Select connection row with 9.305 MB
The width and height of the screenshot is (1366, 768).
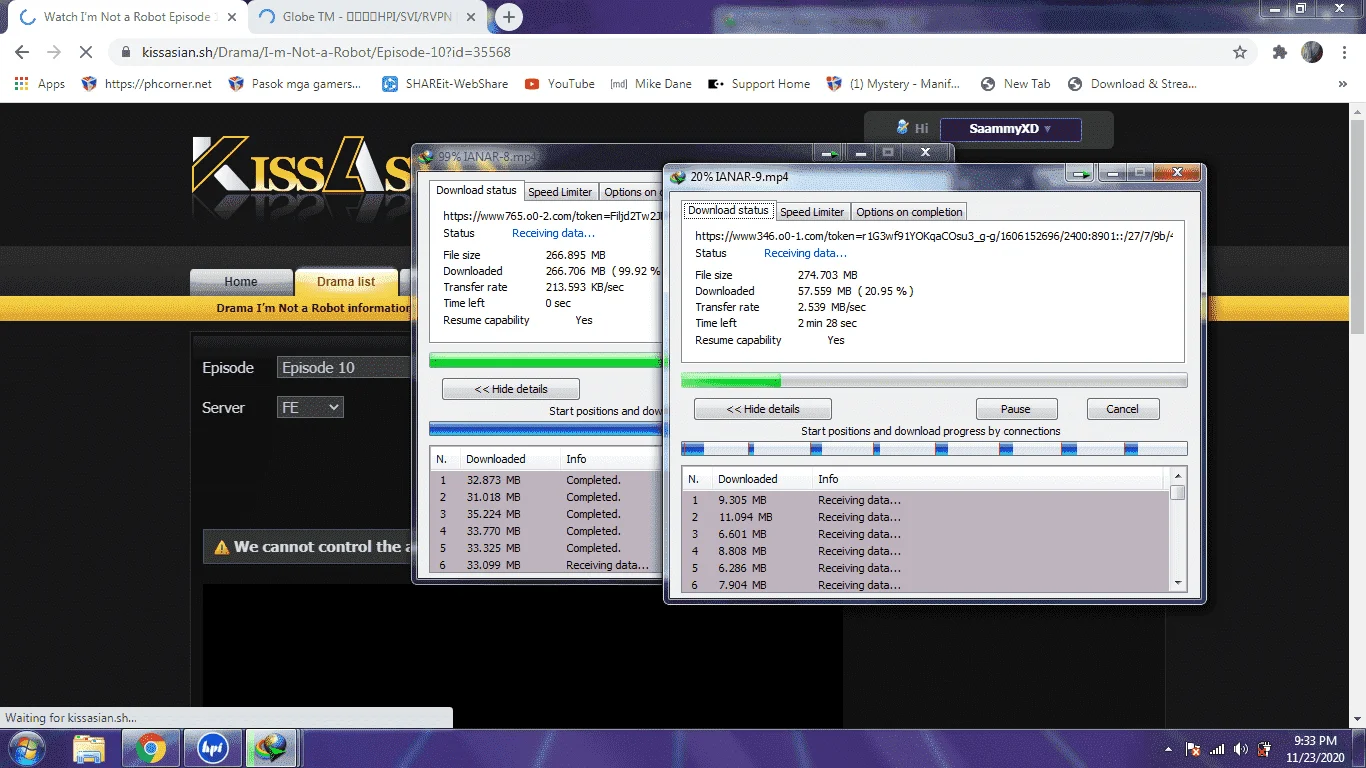point(925,500)
